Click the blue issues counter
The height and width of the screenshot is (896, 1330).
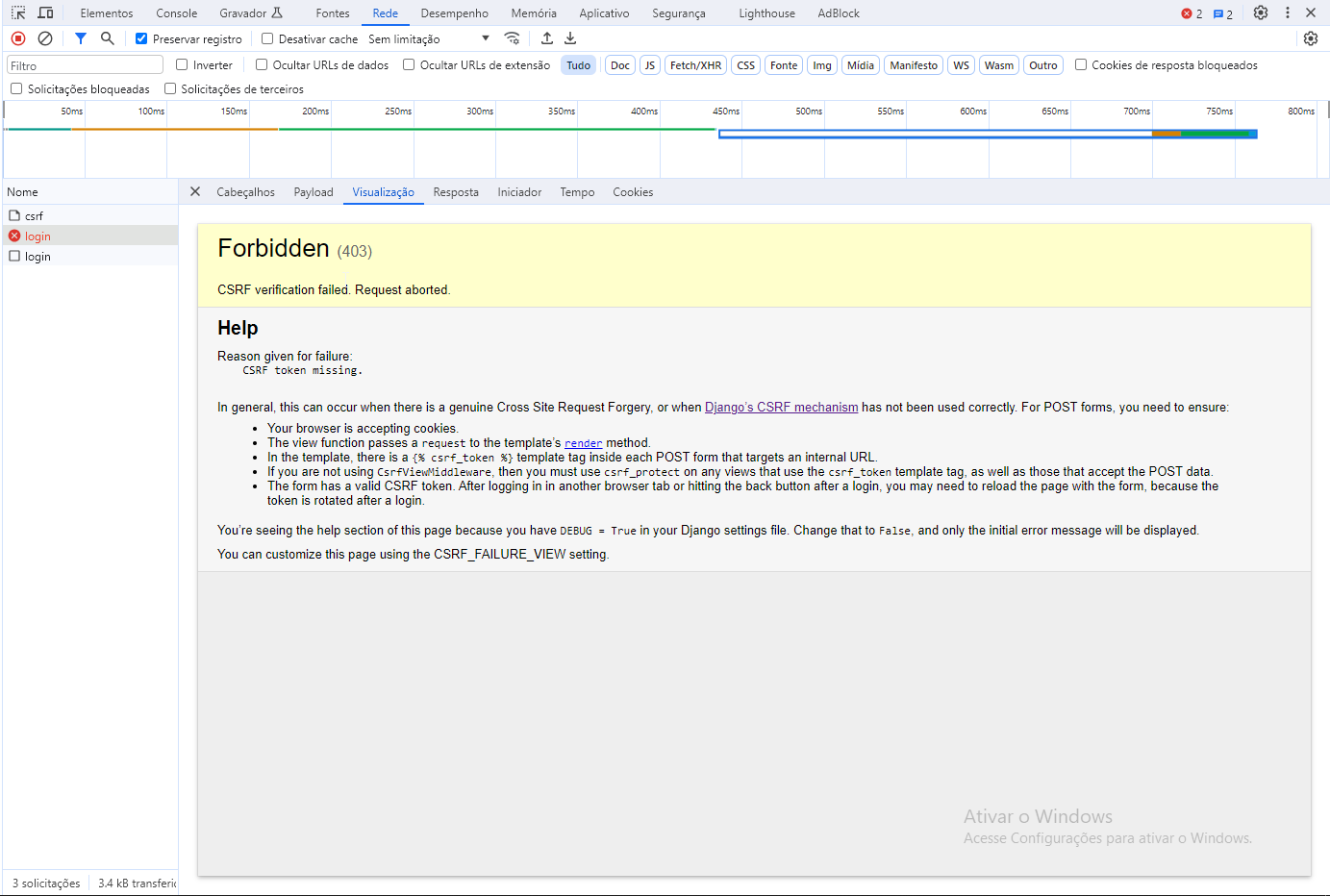click(1223, 14)
